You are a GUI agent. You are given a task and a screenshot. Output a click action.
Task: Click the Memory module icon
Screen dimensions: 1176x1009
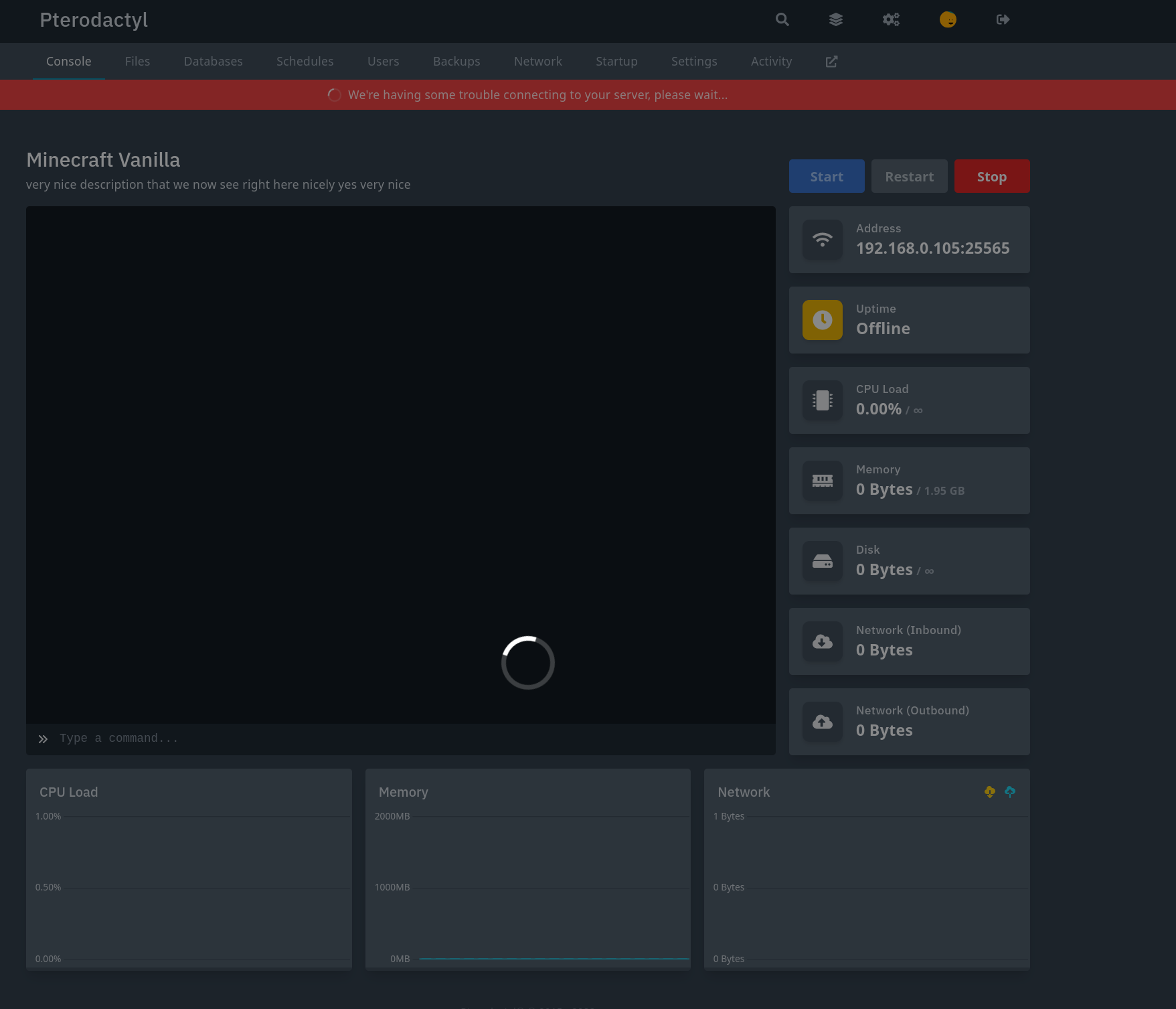823,481
